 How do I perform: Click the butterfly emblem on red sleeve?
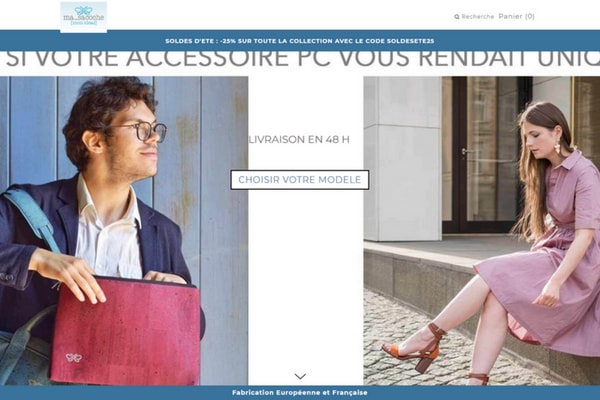pos(73,358)
